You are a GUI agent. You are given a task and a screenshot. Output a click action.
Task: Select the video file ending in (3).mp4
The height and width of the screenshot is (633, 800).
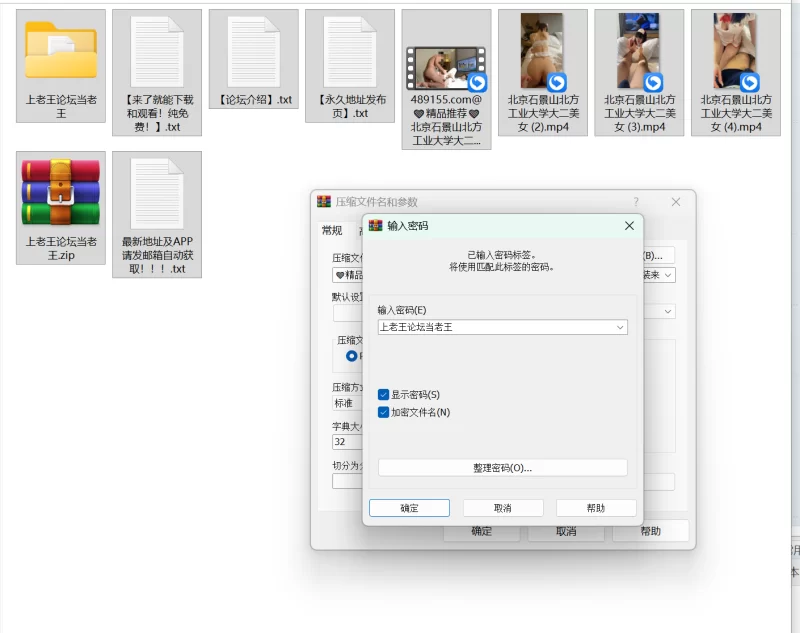(639, 51)
